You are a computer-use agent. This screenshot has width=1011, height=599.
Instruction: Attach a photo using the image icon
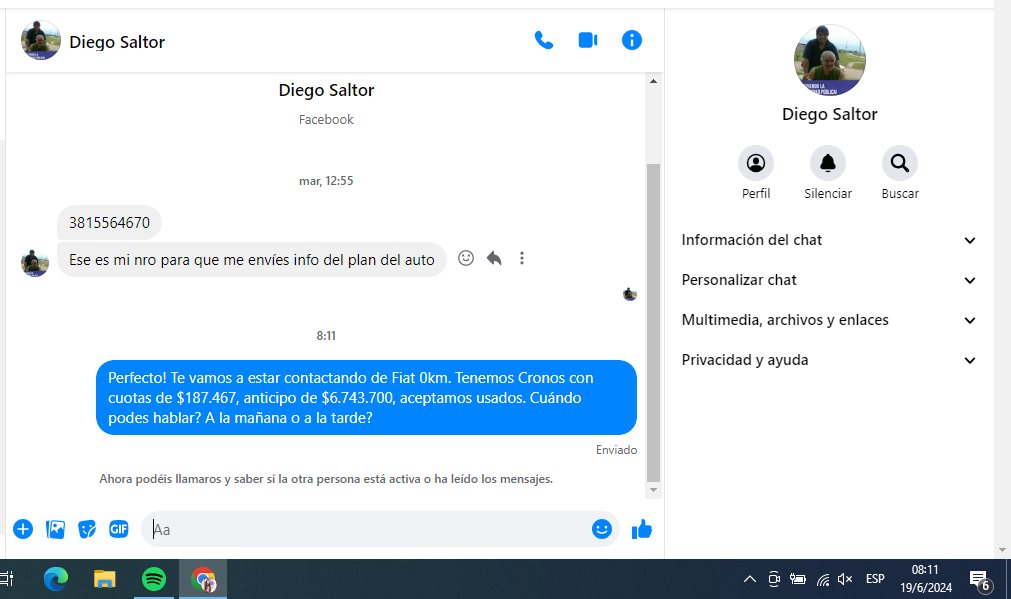click(x=56, y=529)
